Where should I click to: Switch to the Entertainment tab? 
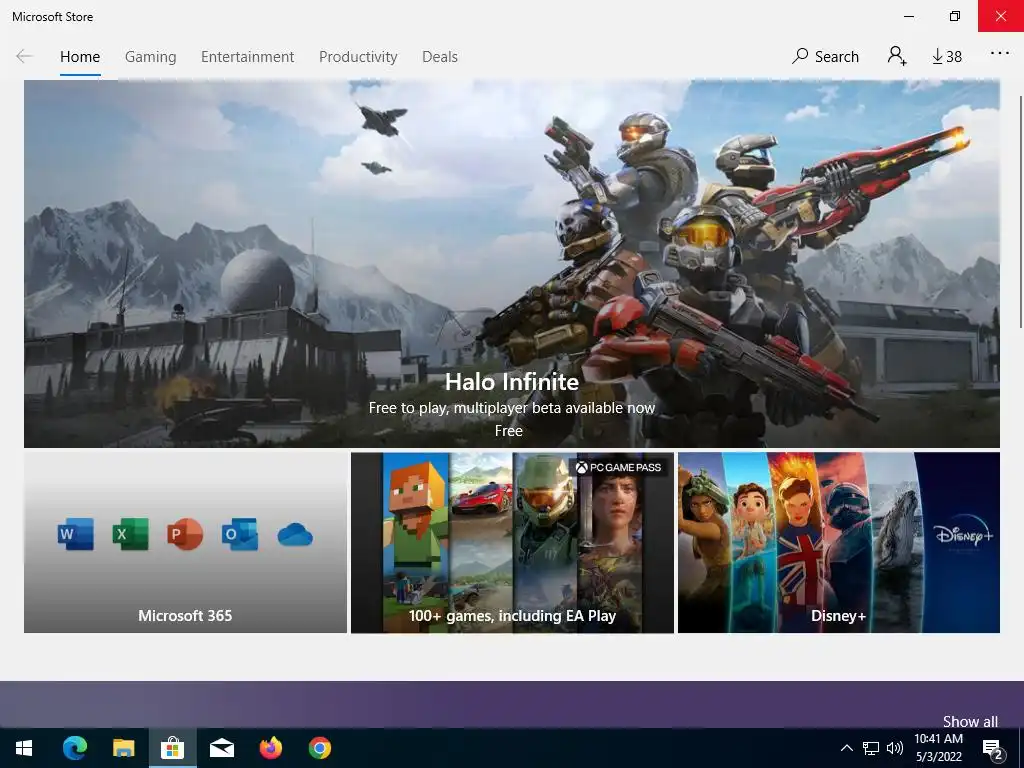(x=248, y=57)
